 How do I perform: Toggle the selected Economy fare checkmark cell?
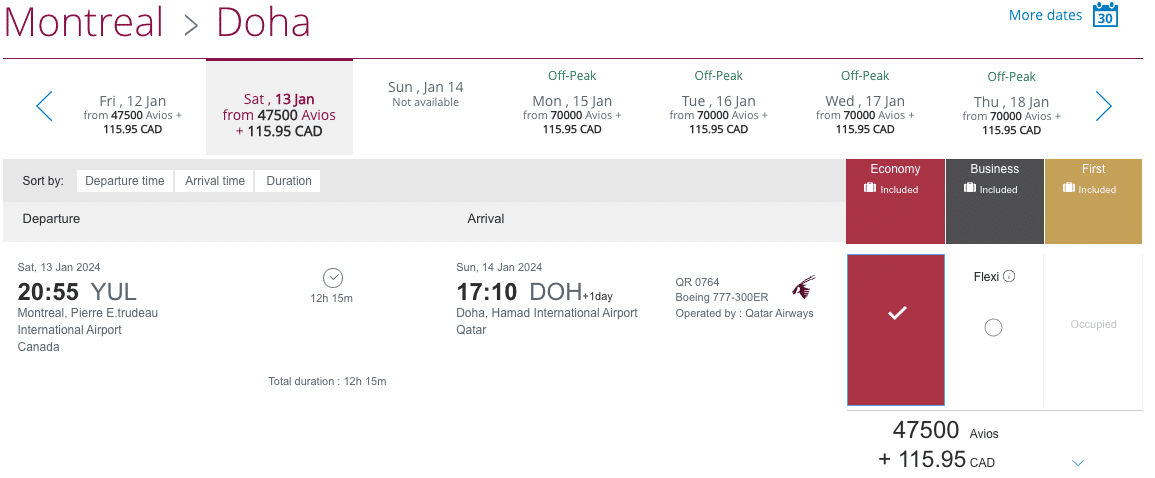pos(896,314)
